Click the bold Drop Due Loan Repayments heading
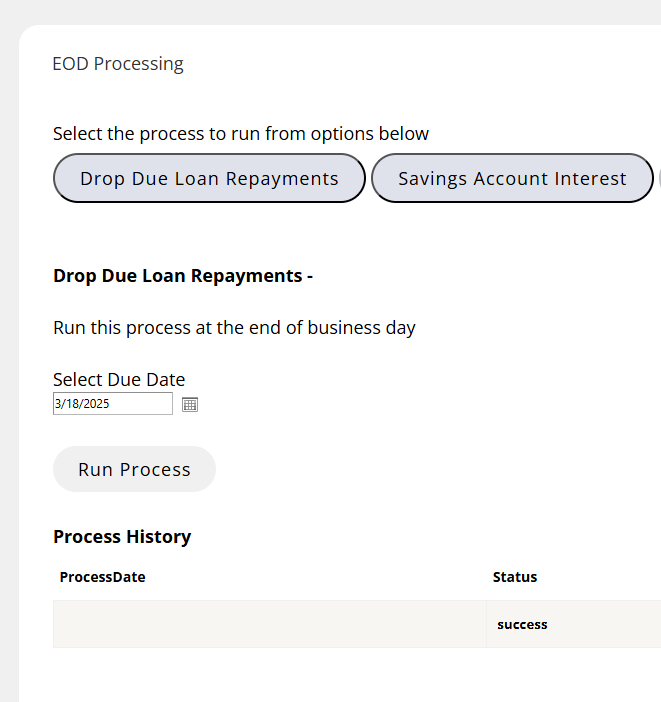Screen dimensions: 661x702 [182, 276]
